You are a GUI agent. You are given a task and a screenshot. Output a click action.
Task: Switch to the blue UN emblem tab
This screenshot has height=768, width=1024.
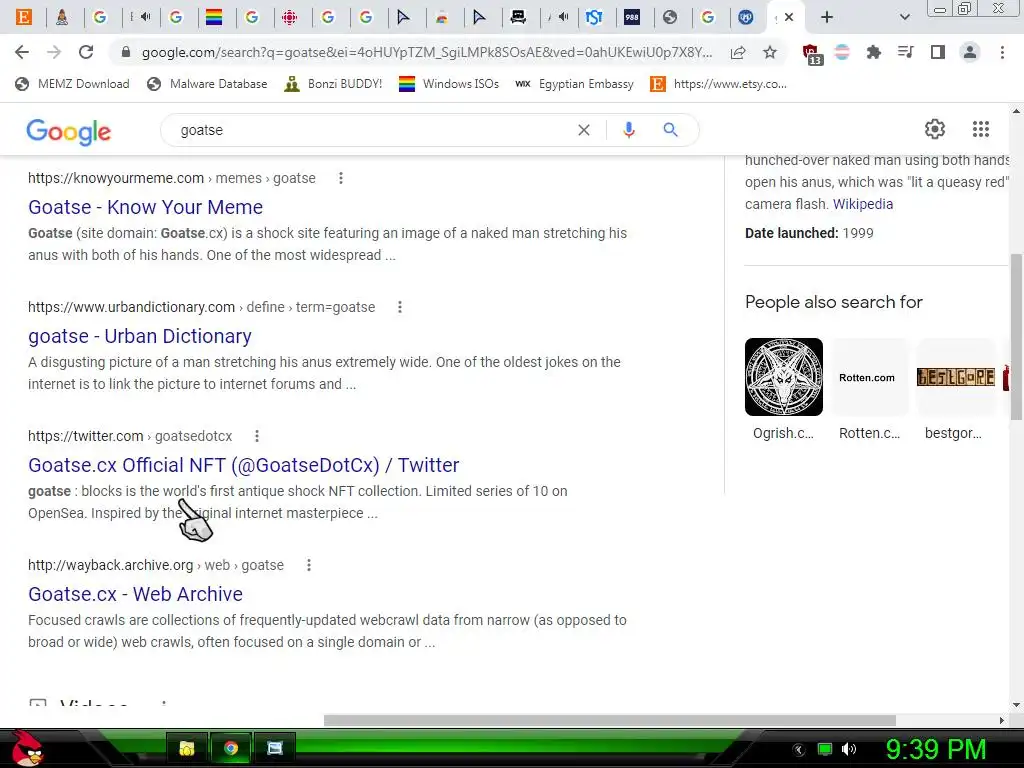tap(746, 17)
